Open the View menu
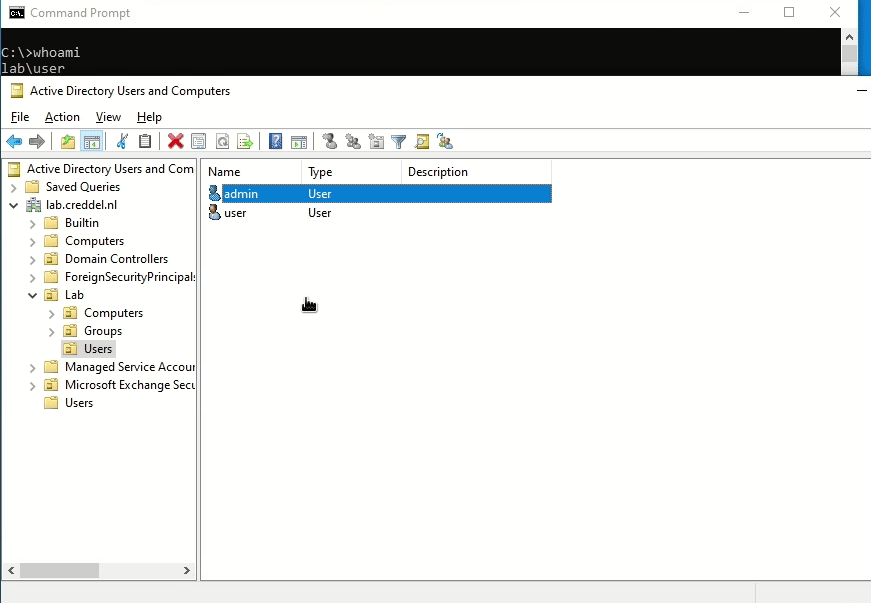Image resolution: width=871 pixels, height=603 pixels. pos(108,117)
